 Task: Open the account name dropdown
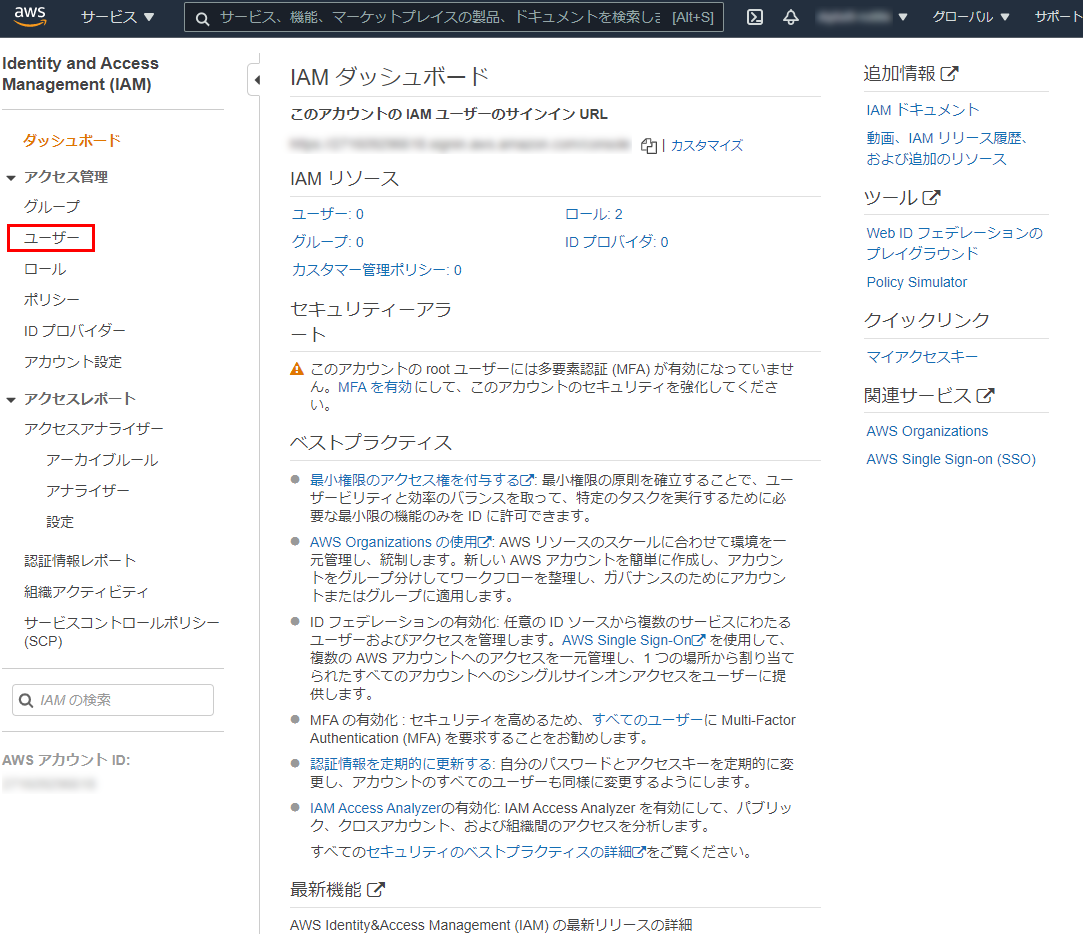click(x=861, y=17)
